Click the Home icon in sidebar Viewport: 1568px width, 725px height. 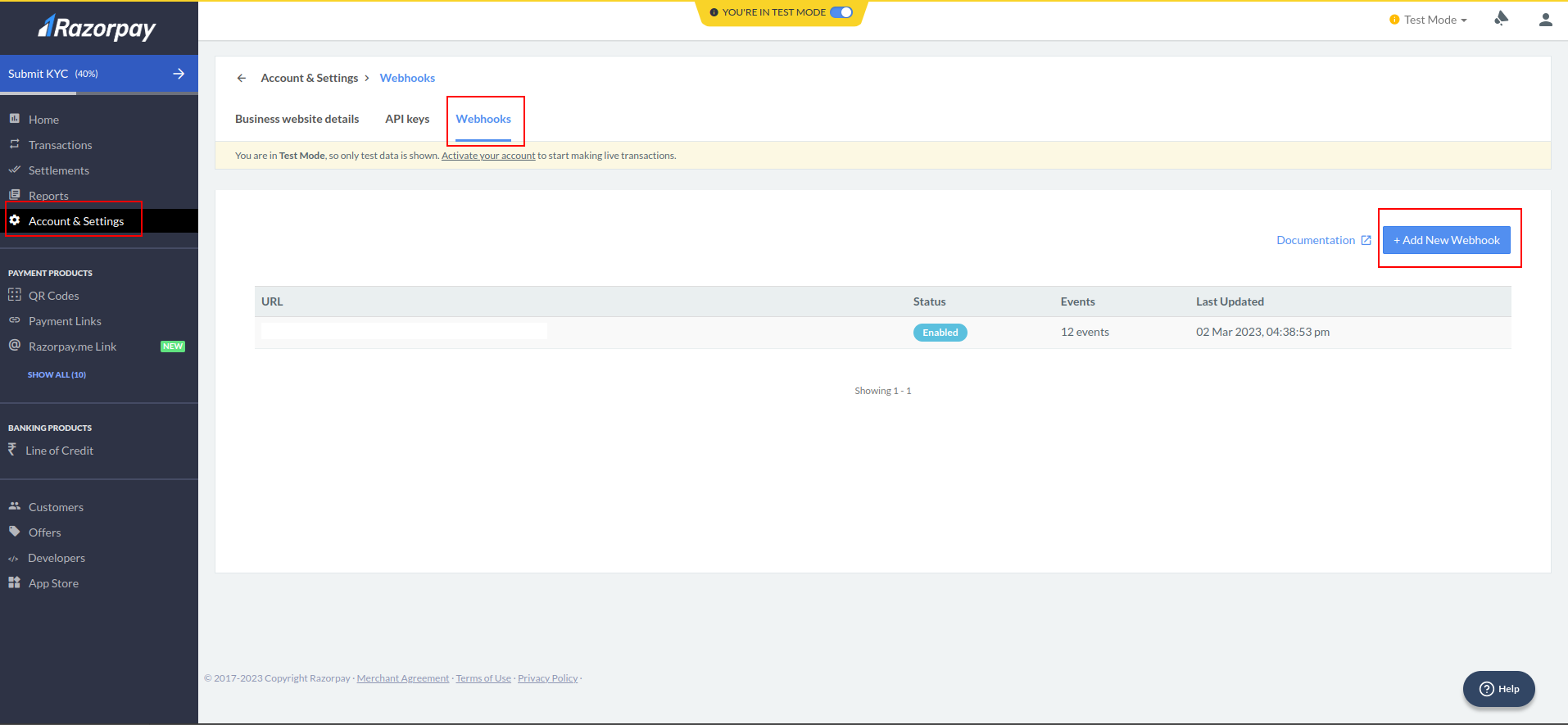15,119
